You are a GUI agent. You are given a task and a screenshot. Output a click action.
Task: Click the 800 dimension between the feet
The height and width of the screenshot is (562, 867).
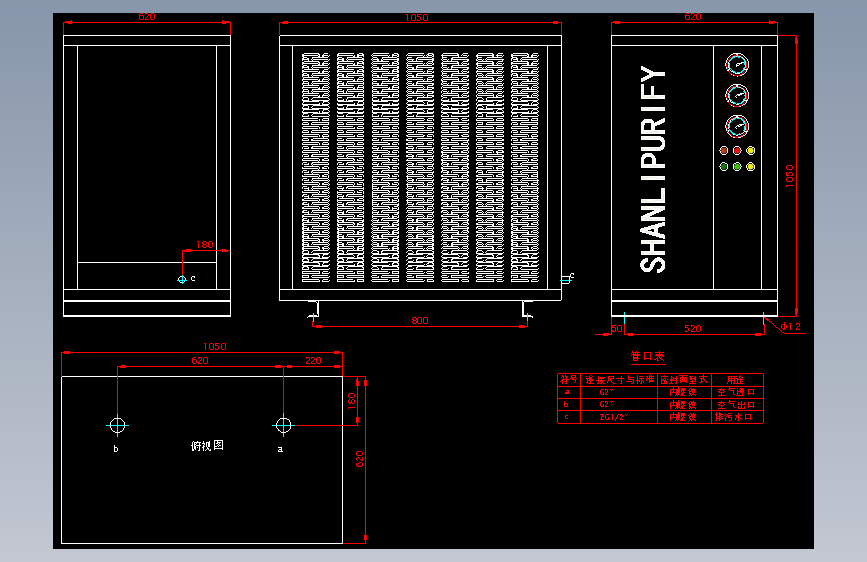click(420, 320)
